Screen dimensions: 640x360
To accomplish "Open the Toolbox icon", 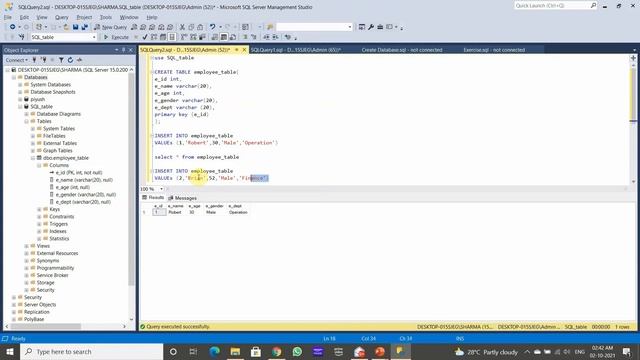I will (380, 27).
